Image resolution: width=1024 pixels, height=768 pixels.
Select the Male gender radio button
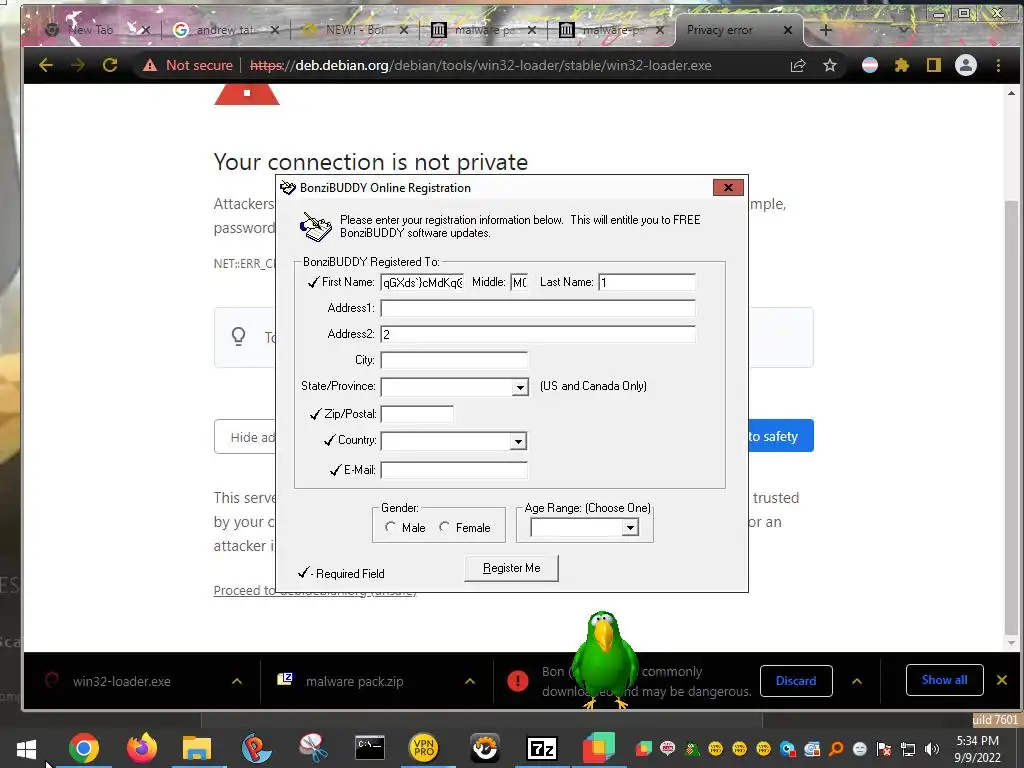(390, 527)
